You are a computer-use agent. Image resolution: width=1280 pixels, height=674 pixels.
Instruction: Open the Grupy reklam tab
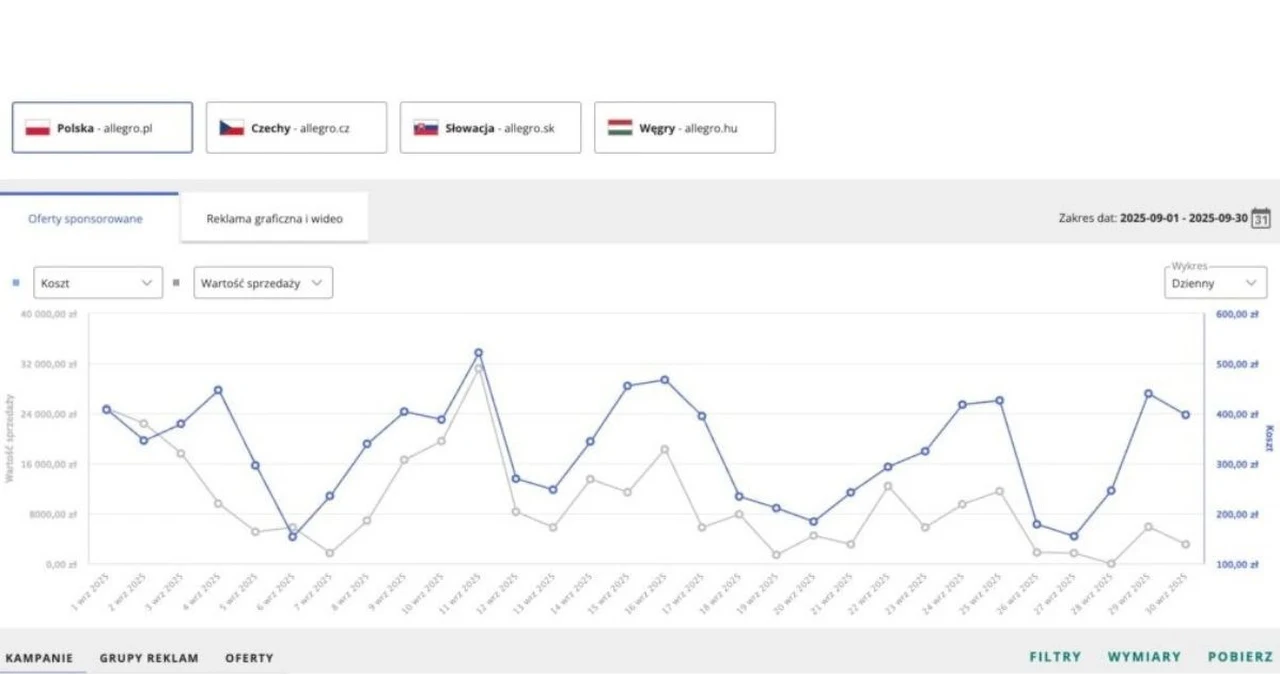click(149, 658)
